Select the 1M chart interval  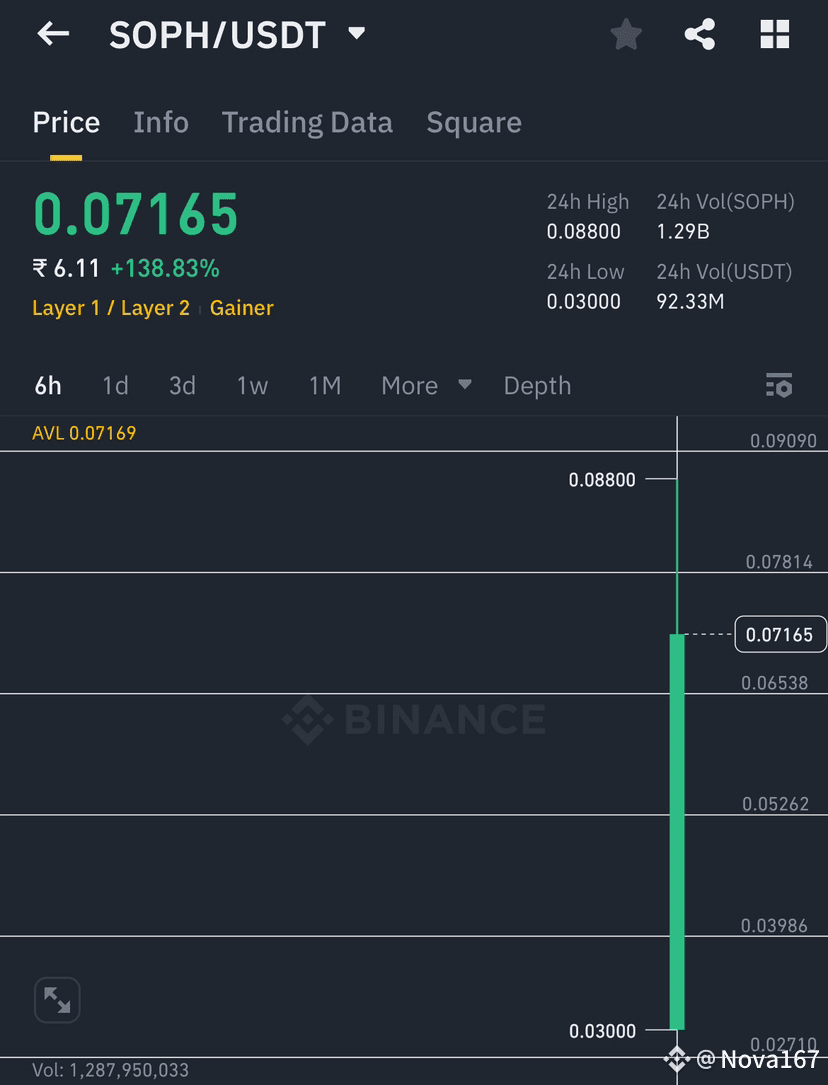tap(325, 385)
